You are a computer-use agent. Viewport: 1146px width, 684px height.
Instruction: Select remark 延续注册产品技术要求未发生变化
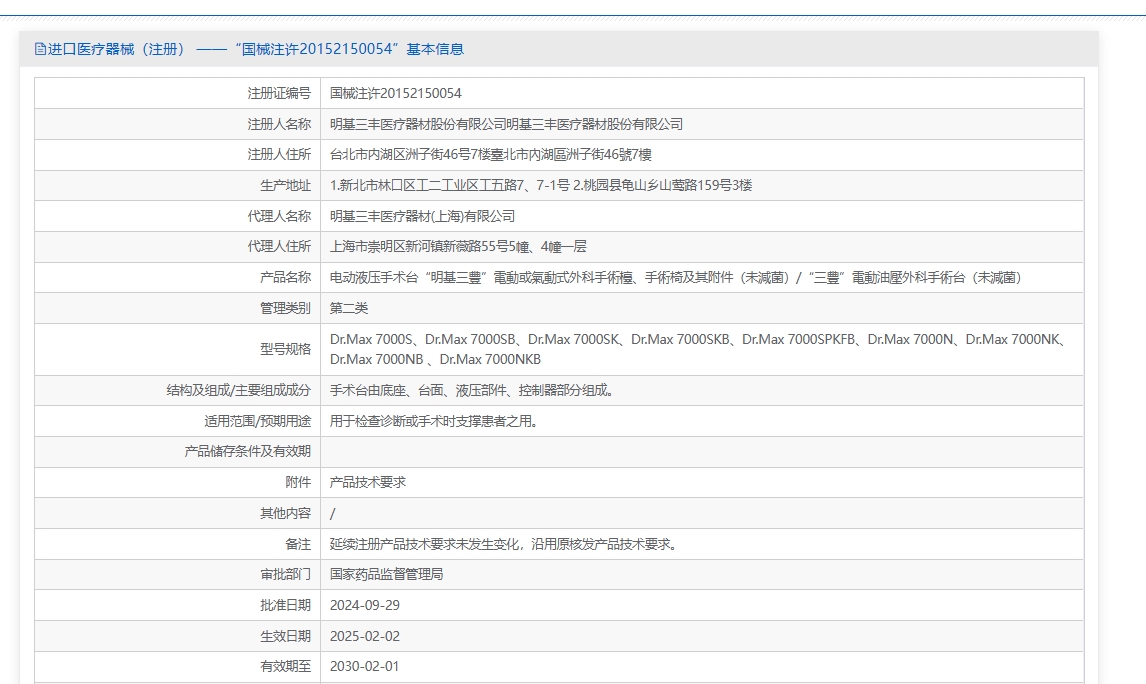coord(504,544)
